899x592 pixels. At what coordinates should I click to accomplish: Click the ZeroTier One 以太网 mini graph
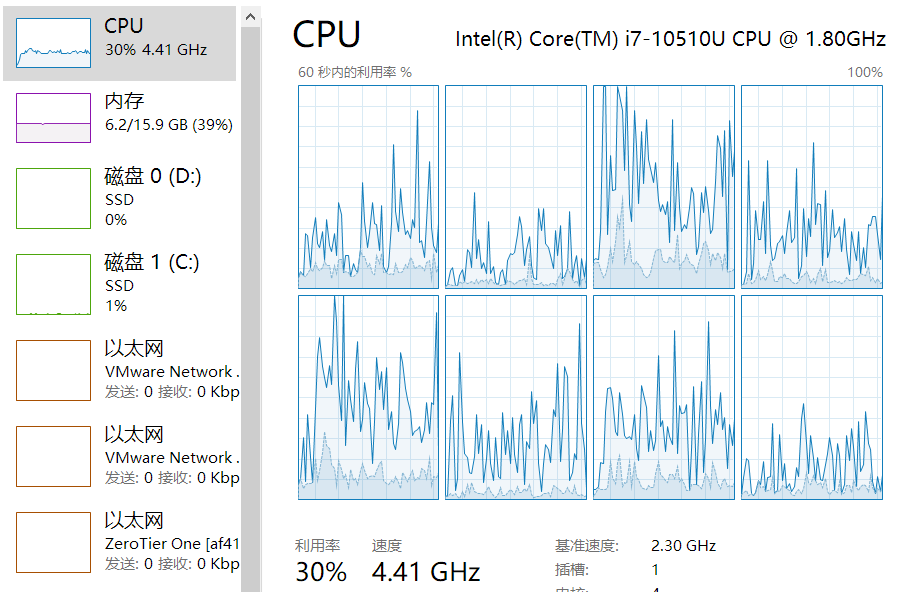point(53,542)
